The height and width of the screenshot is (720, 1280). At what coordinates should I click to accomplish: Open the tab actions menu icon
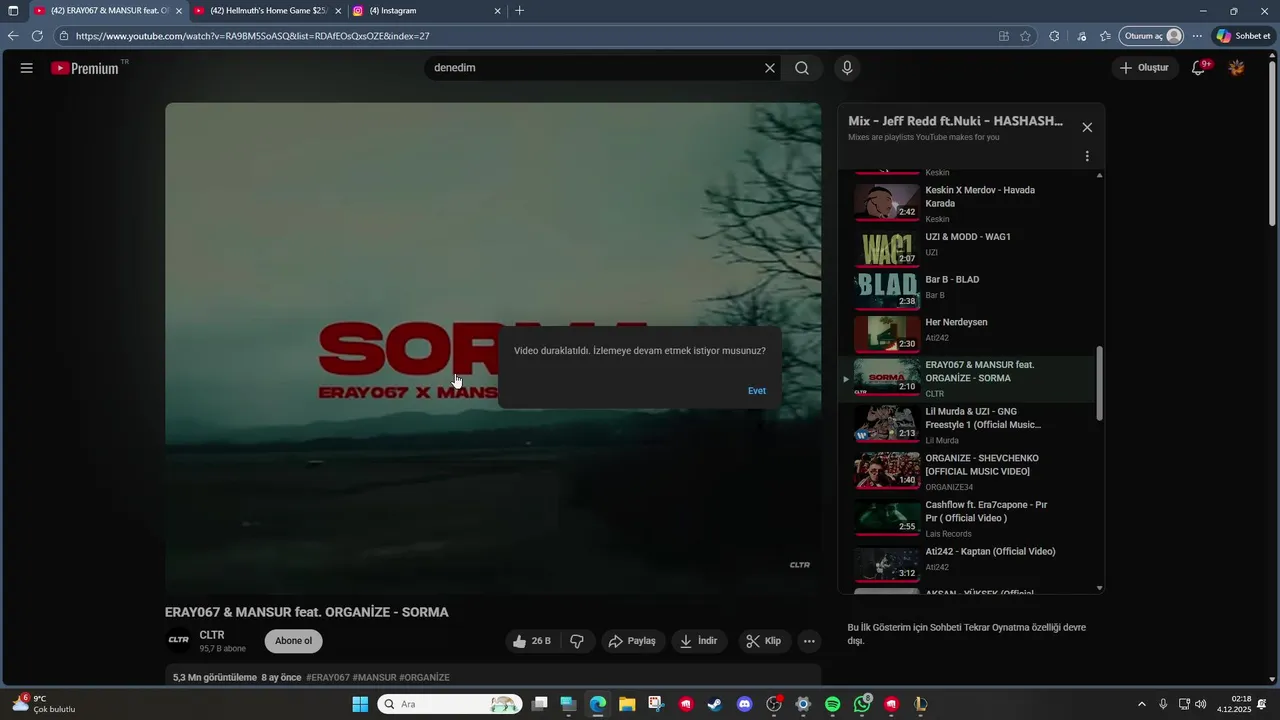click(x=13, y=11)
